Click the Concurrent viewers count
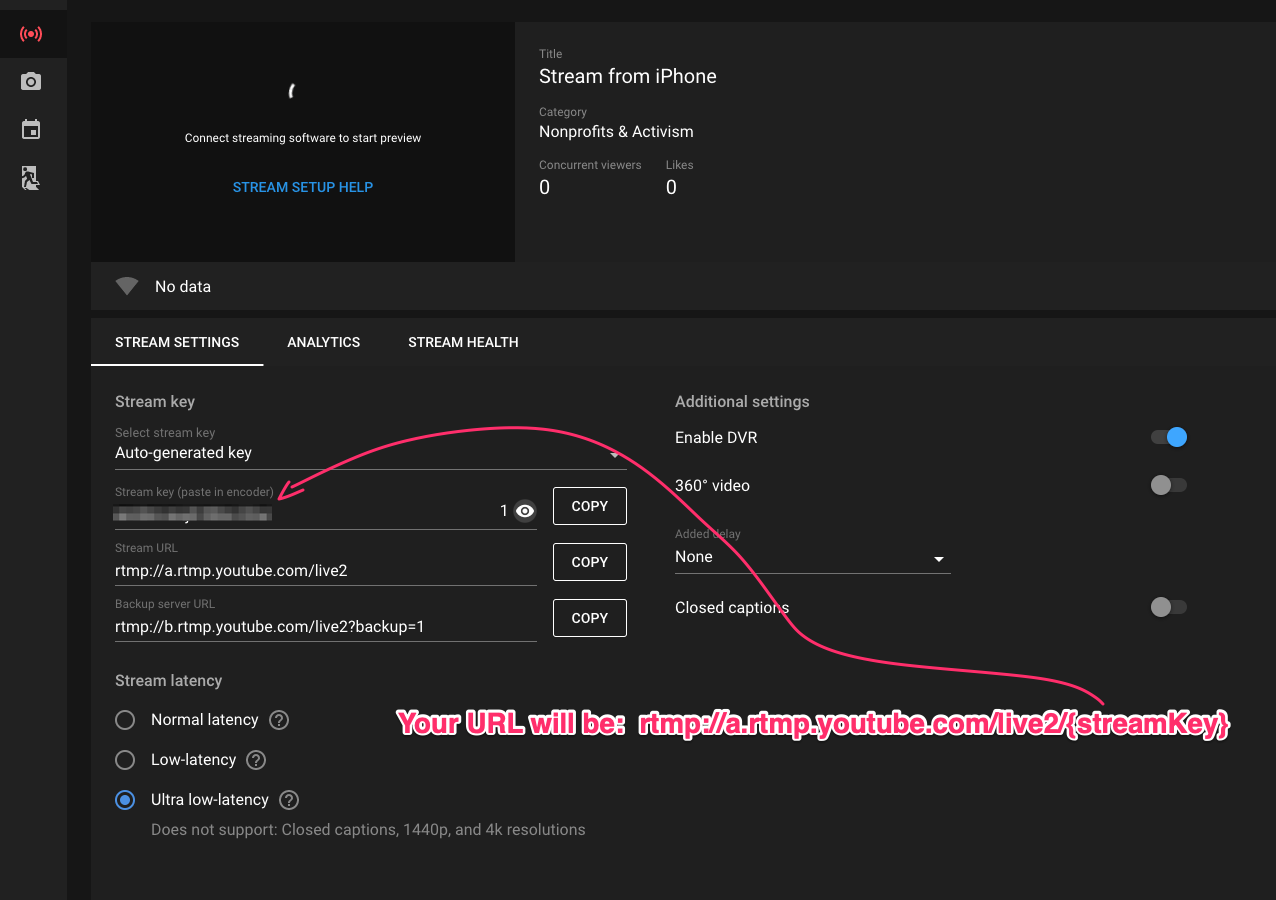The image size is (1276, 900). [x=545, y=187]
